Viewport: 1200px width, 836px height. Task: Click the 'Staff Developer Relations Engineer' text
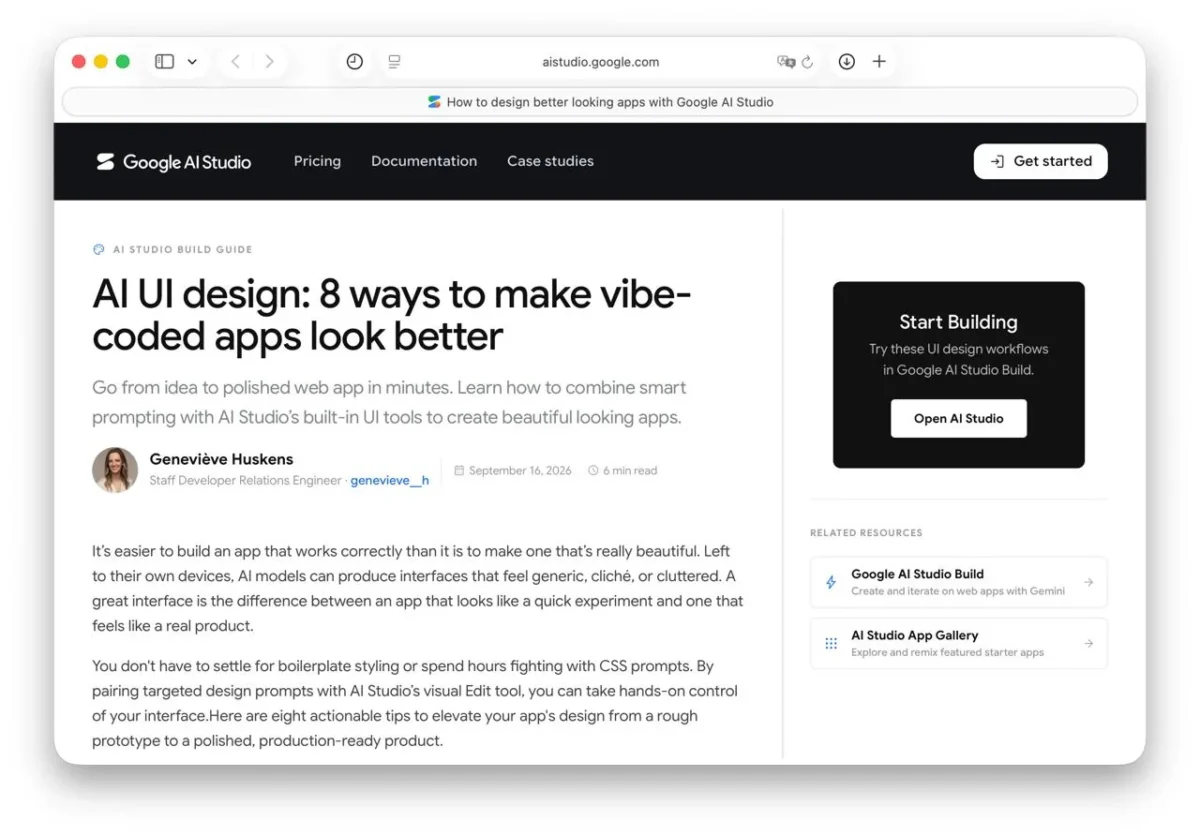coord(245,481)
